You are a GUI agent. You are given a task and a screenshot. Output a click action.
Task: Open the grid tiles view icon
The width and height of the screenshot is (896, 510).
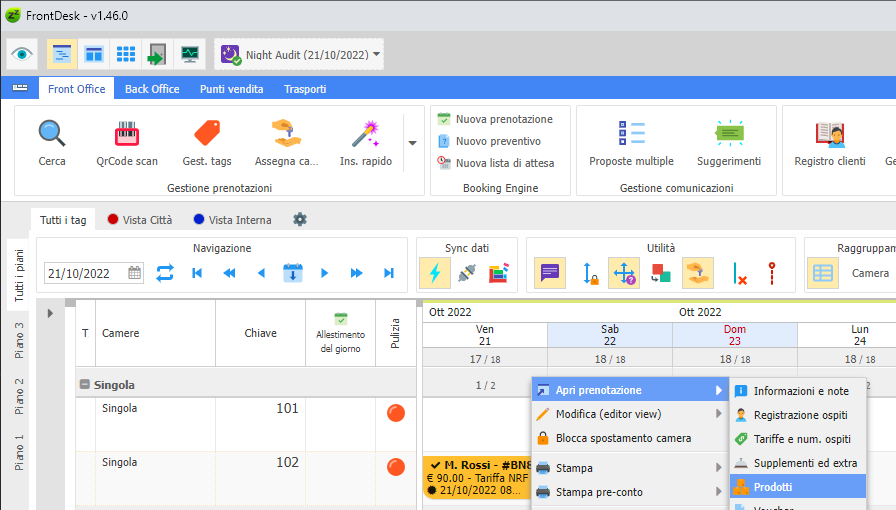coord(126,54)
